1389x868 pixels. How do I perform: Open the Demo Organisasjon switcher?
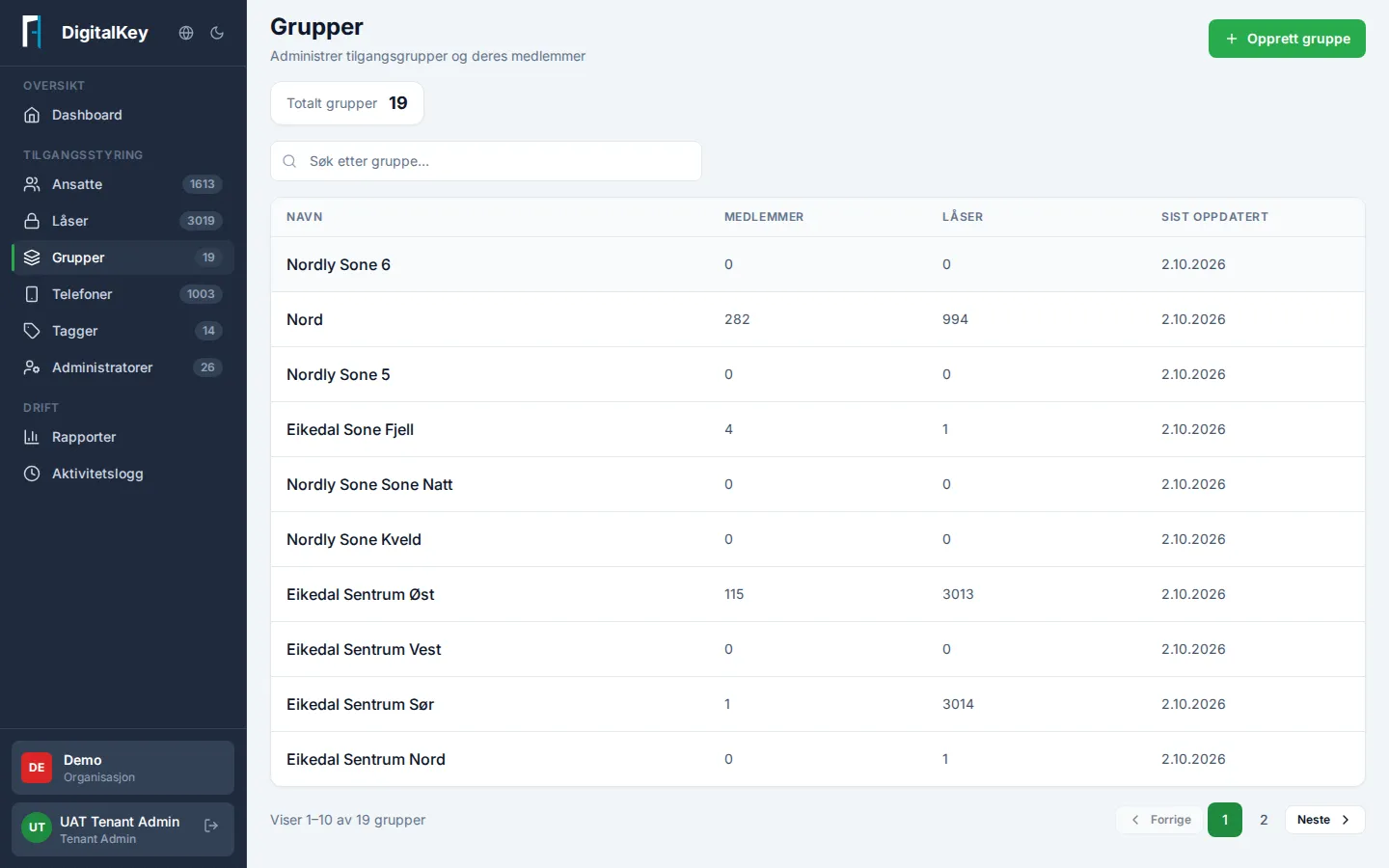point(123,768)
